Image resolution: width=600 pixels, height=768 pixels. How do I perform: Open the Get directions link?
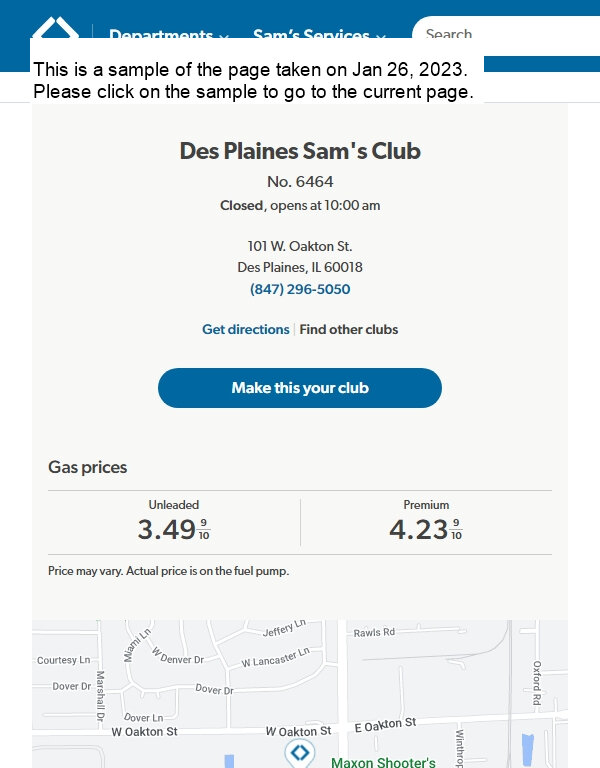(245, 329)
